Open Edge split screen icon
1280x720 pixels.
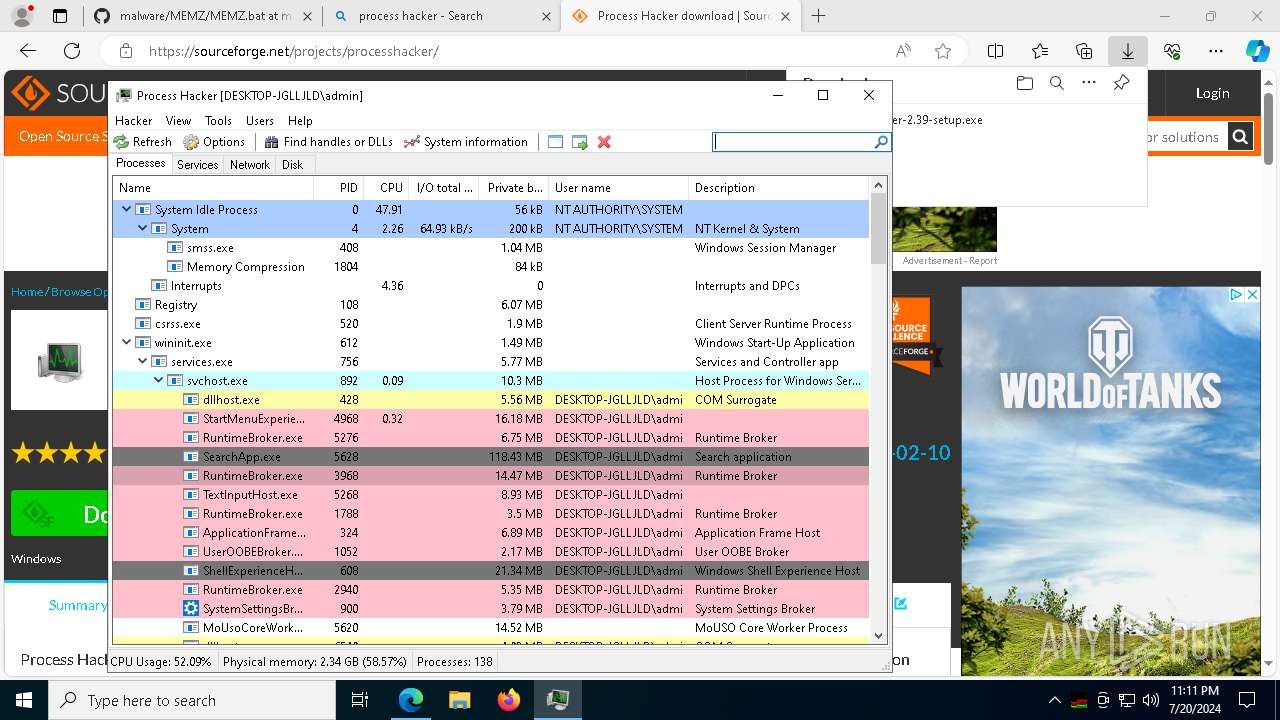pos(996,51)
